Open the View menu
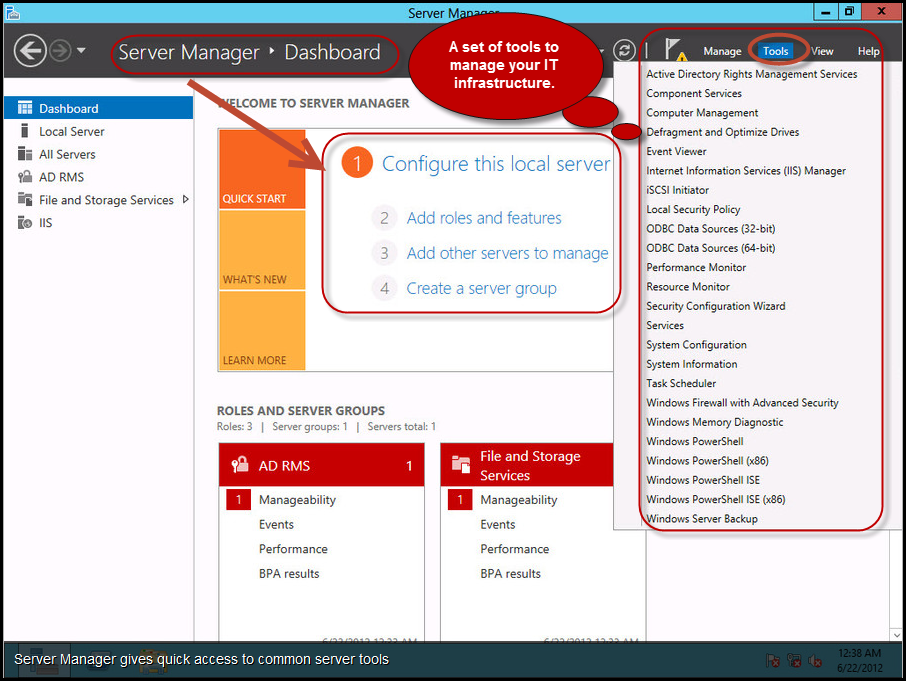 coord(822,51)
